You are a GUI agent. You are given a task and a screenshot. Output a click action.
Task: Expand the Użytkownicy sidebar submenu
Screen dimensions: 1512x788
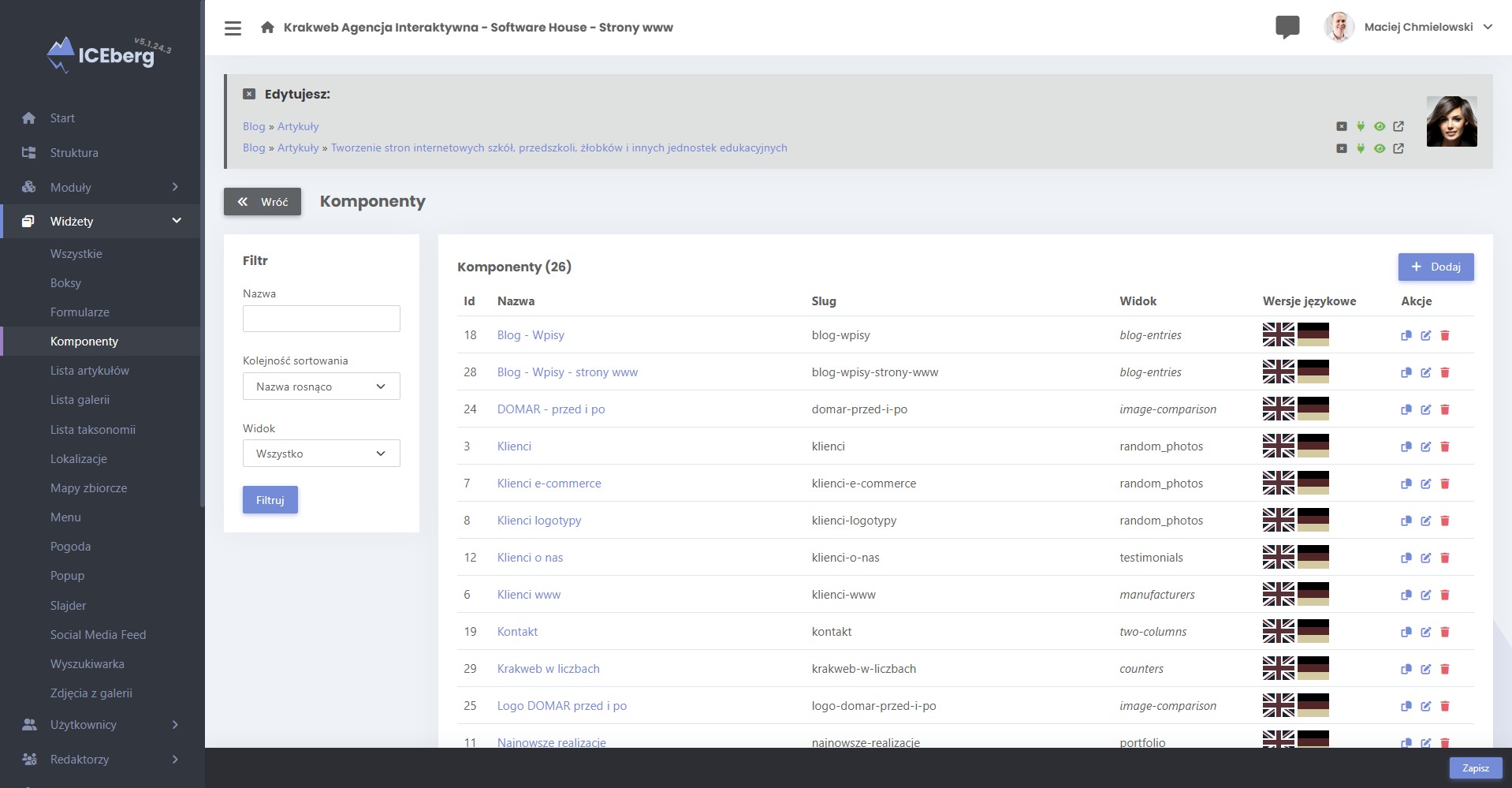175,724
